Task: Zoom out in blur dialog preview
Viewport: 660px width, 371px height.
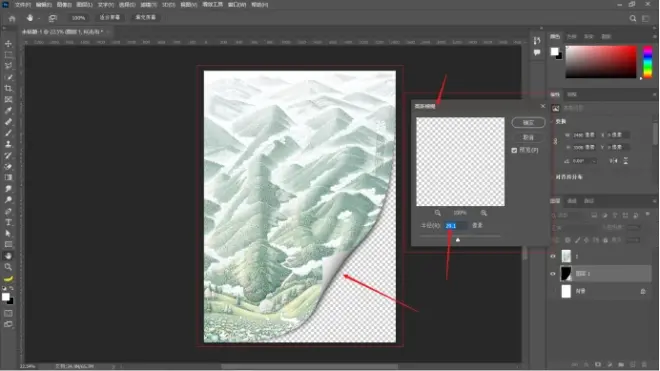Action: [x=438, y=213]
